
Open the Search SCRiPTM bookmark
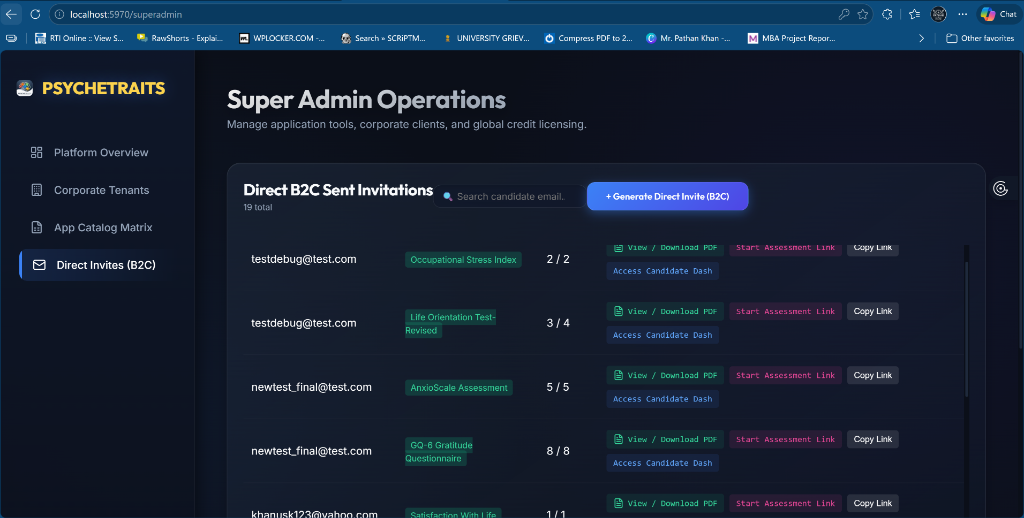(x=384, y=39)
